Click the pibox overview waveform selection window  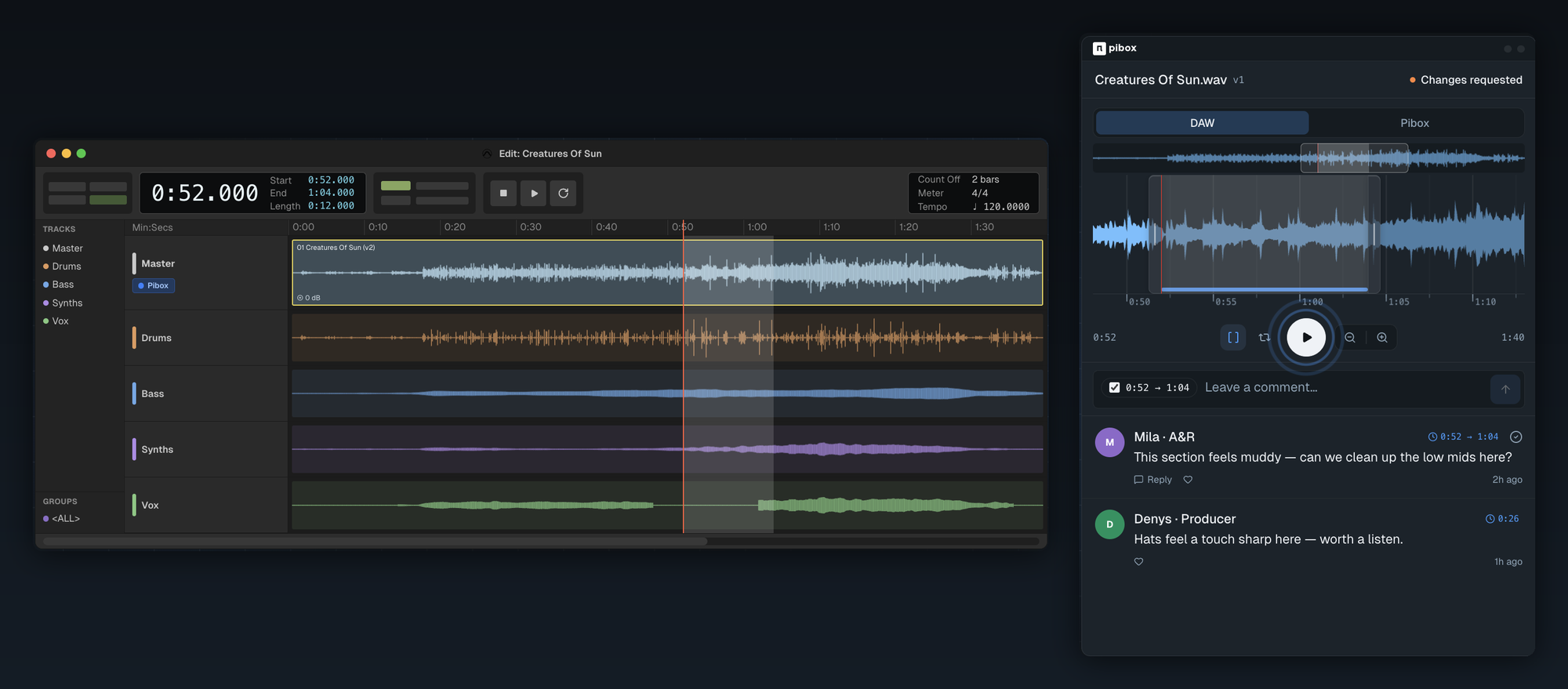pyautogui.click(x=1354, y=158)
